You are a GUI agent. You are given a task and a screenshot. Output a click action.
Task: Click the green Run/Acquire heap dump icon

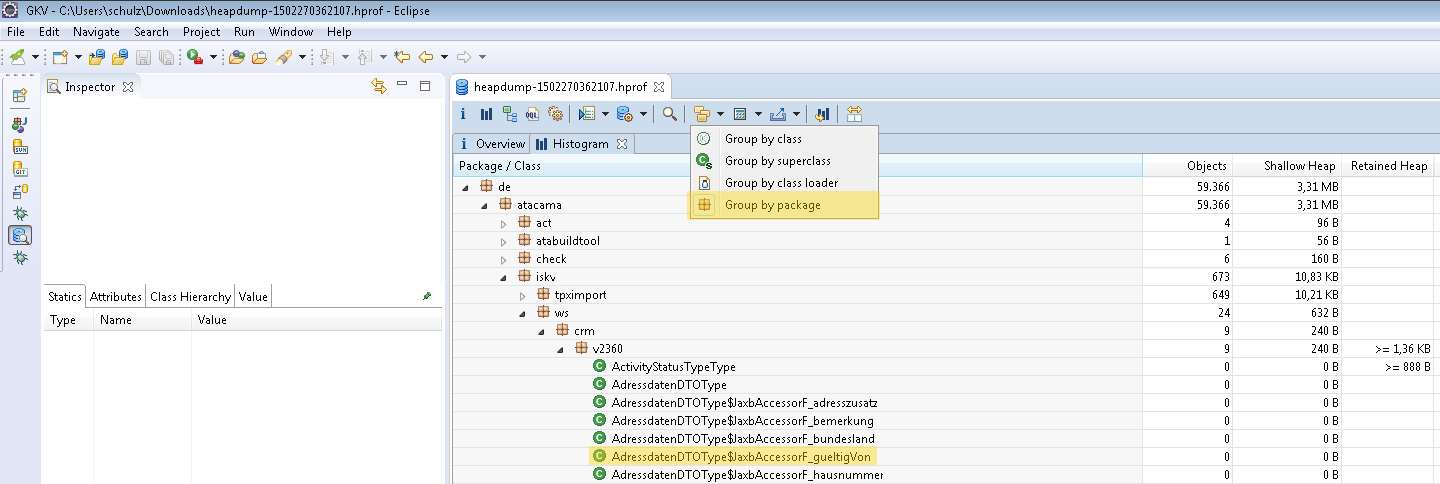coord(195,57)
